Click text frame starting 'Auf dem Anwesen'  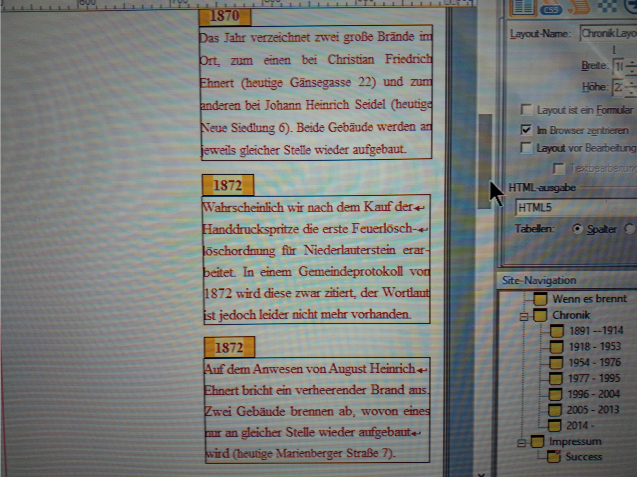[317, 410]
